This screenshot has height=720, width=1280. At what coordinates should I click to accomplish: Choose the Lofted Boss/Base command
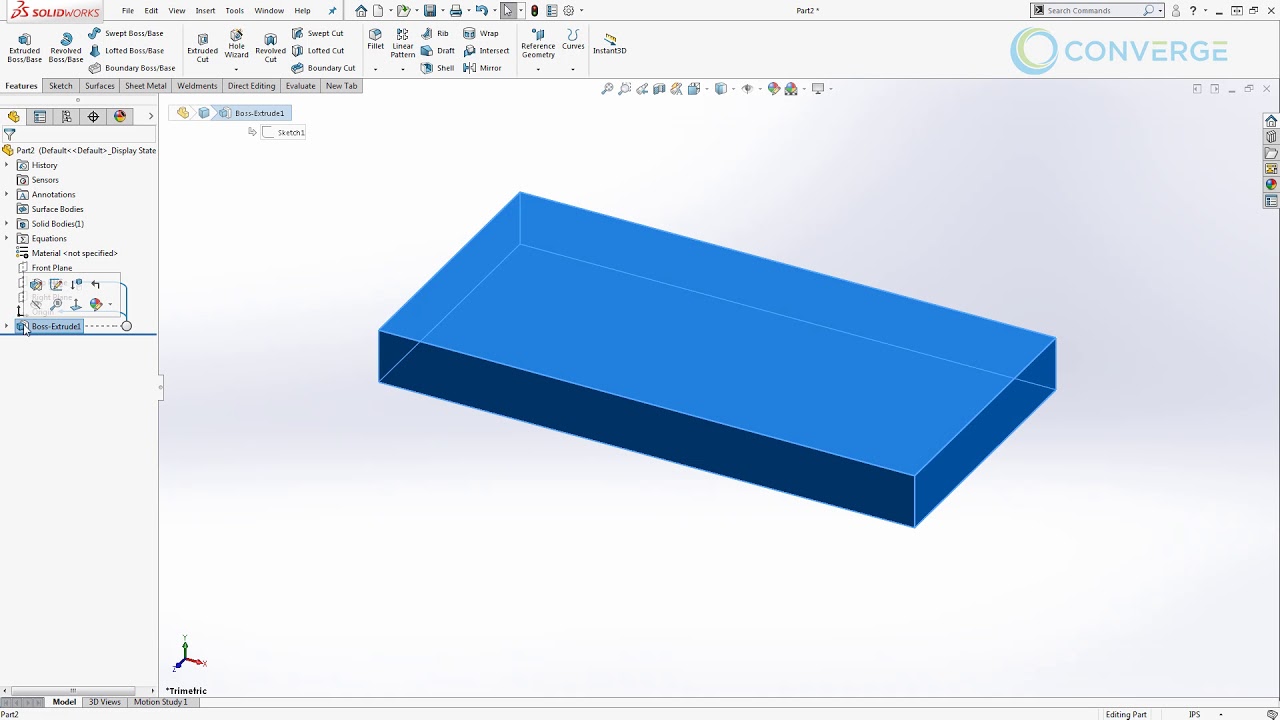click(126, 50)
